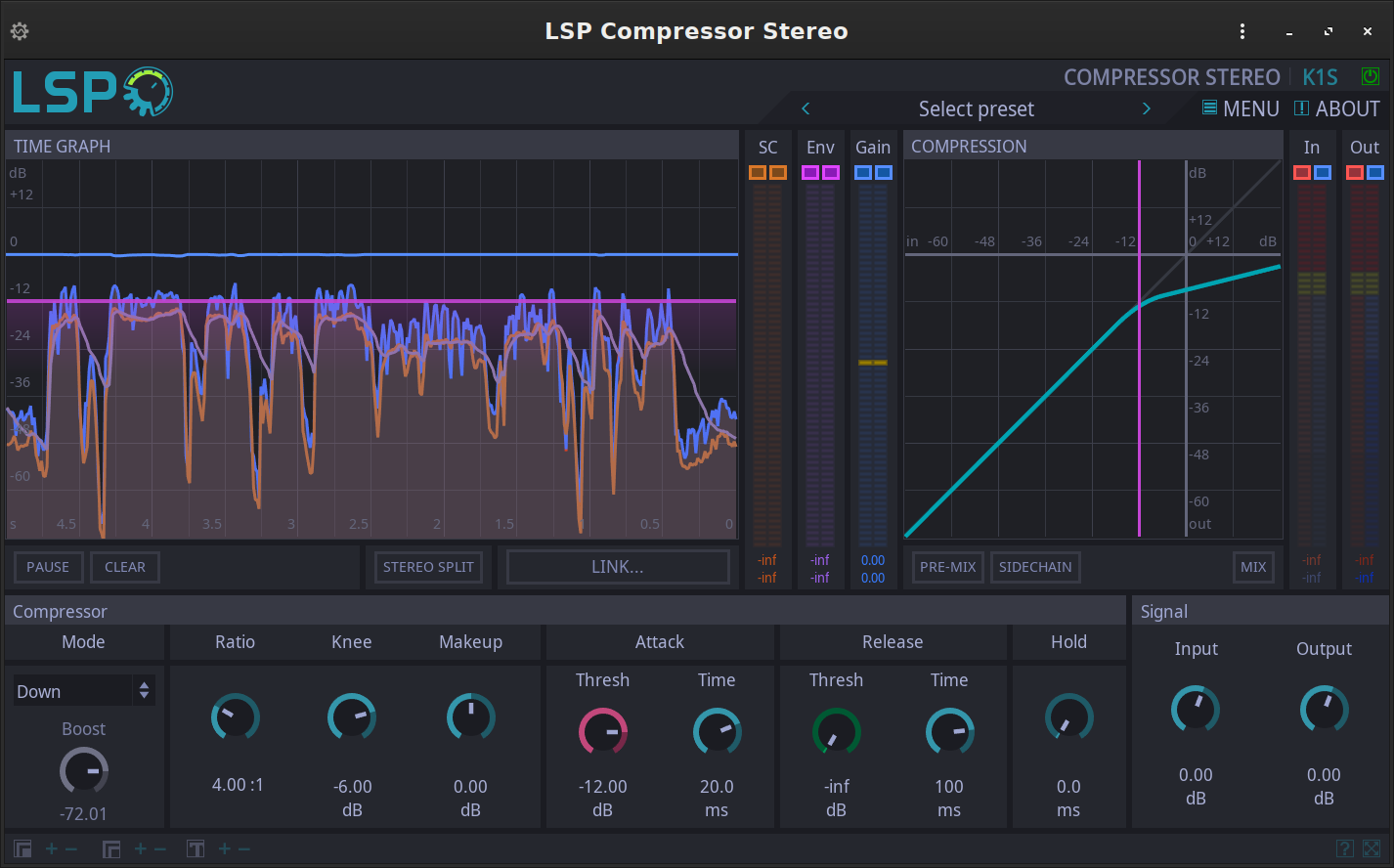This screenshot has height=868, width=1394.
Task: Click the ABOUT info icon
Action: pos(1302,108)
